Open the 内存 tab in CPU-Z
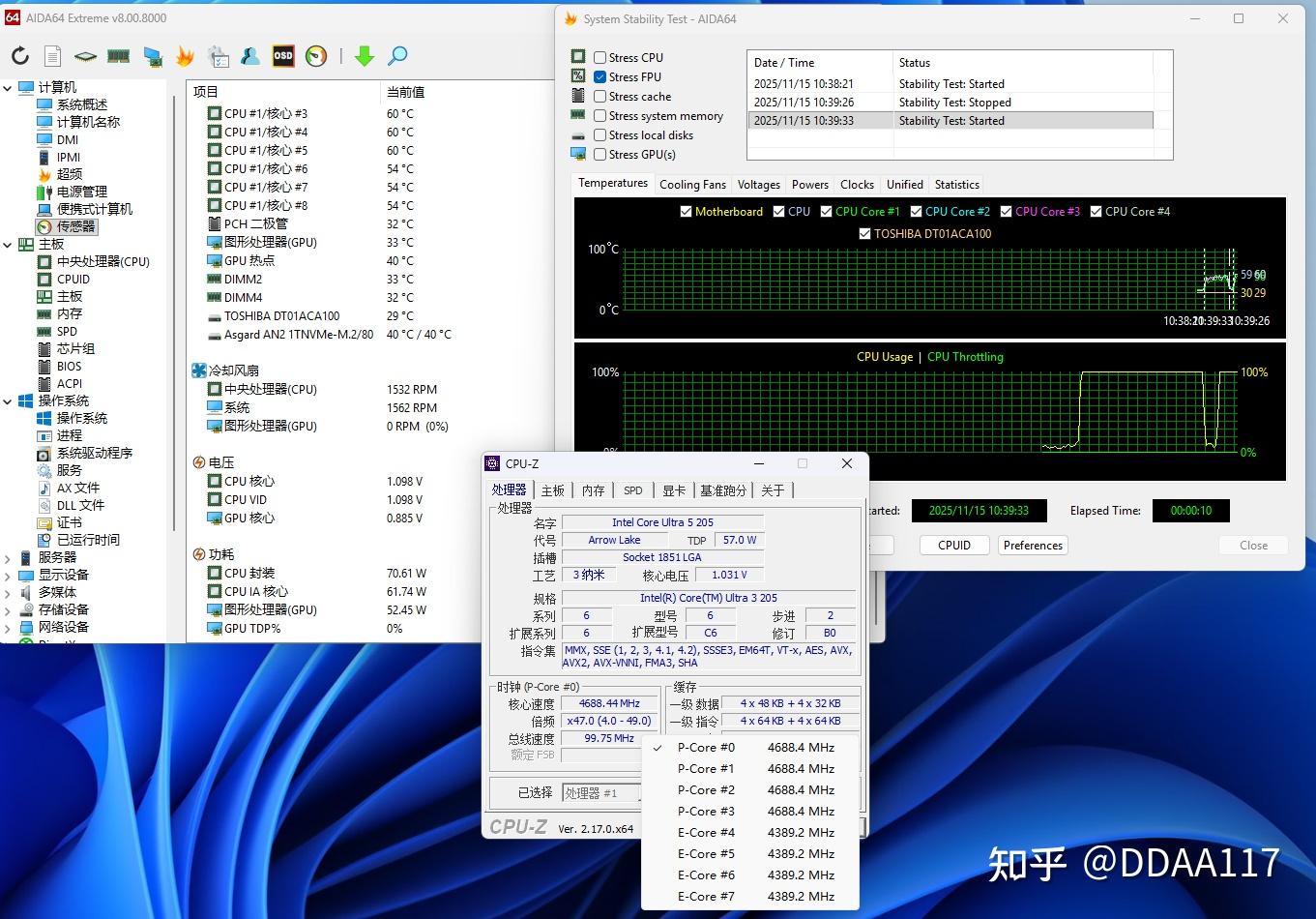Viewport: 1316px width, 919px height. (x=594, y=490)
